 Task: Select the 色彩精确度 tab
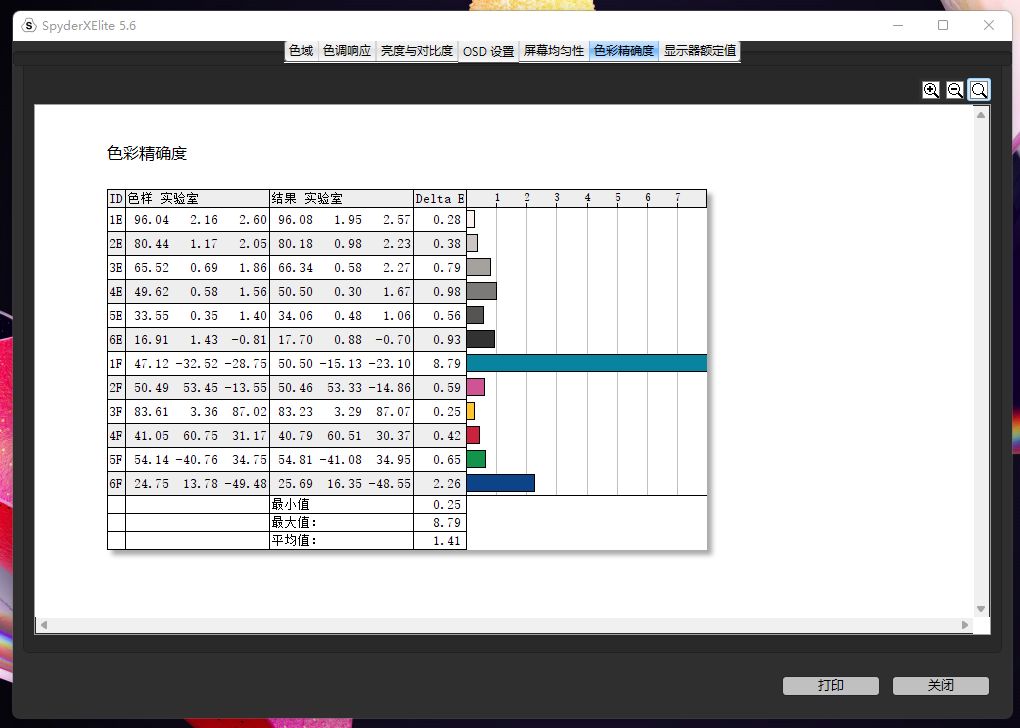click(x=622, y=50)
